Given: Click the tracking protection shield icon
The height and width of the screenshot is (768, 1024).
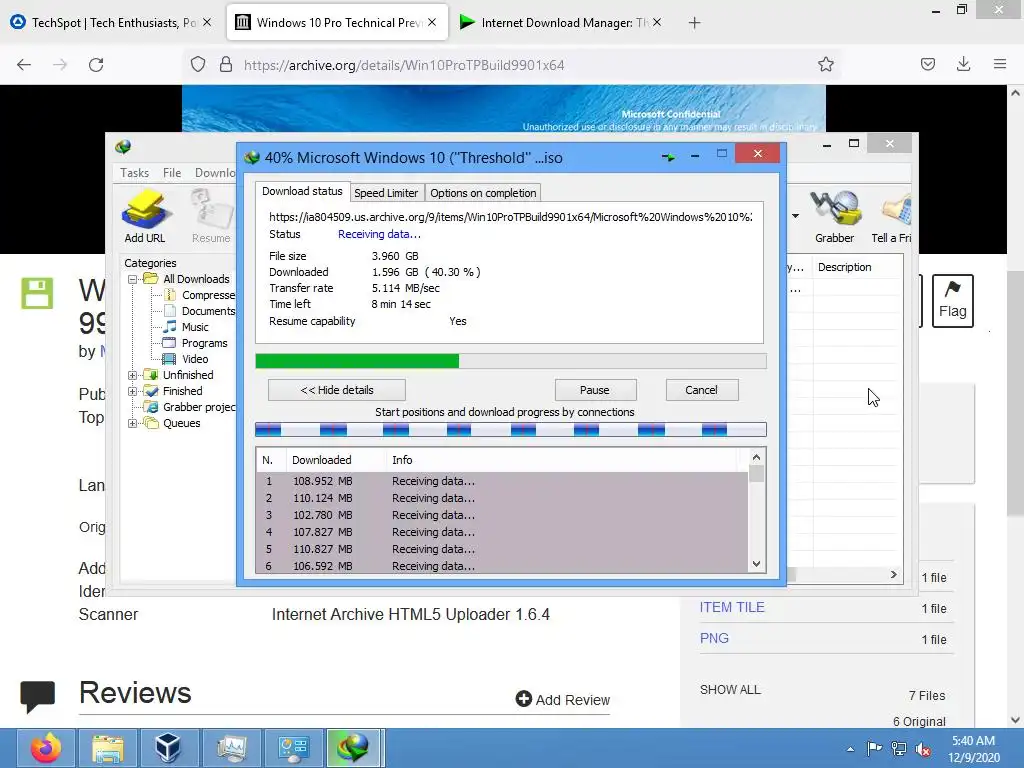Looking at the screenshot, I should click(x=198, y=65).
